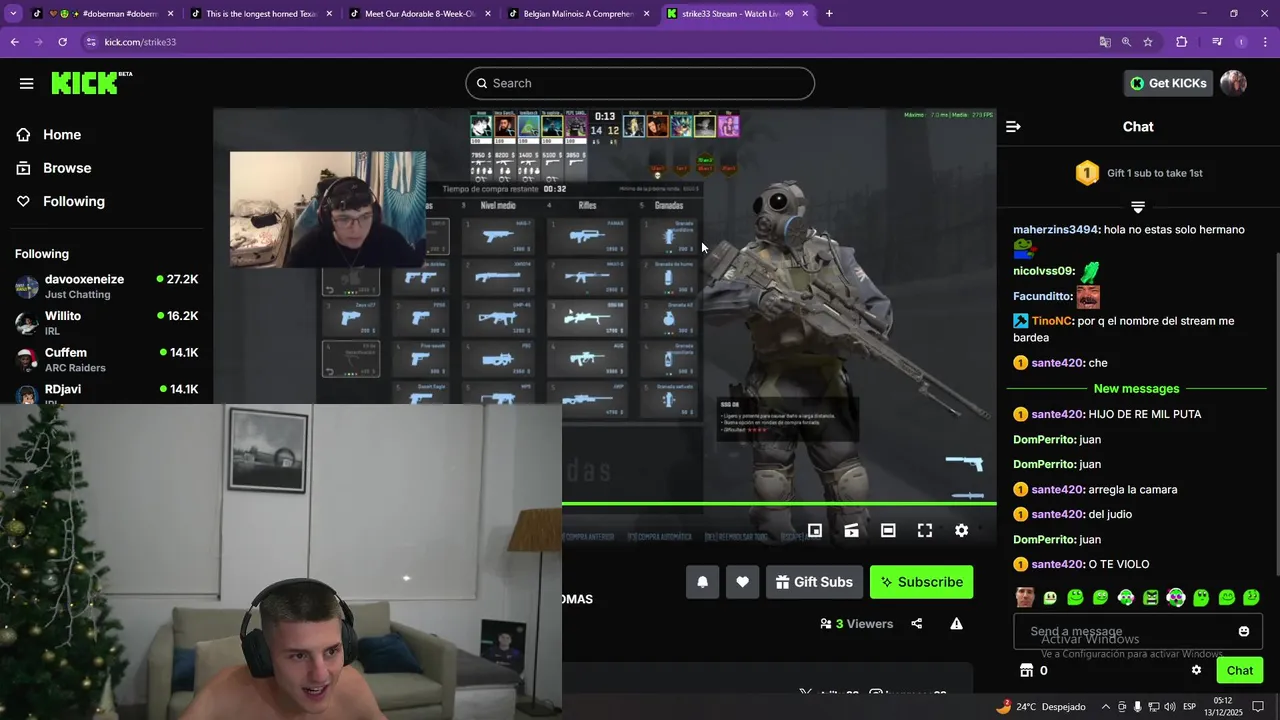Open the zoom magnifier icon in address bar

[1126, 42]
